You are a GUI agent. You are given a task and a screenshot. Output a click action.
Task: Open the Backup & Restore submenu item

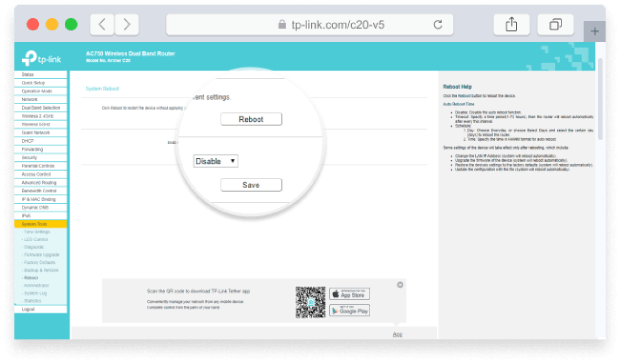click(41, 270)
